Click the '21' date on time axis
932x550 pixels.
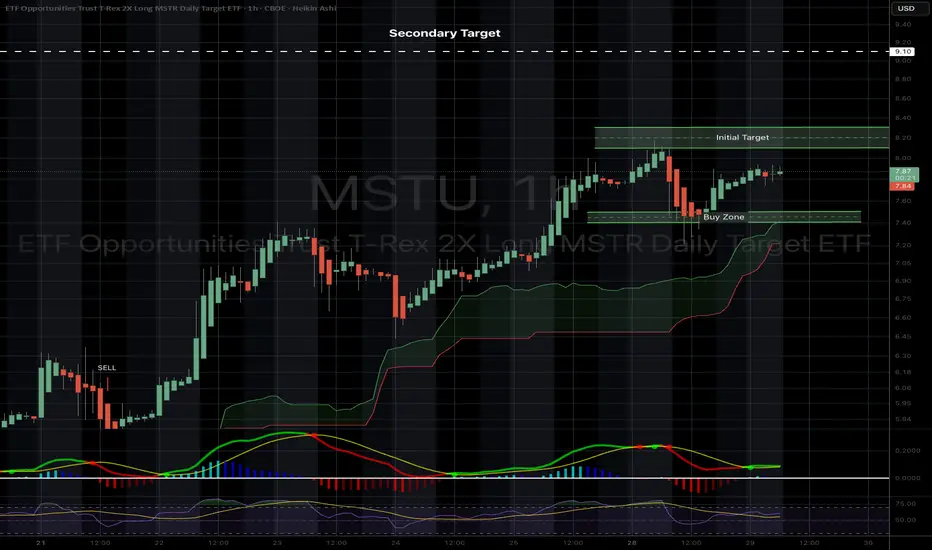(x=40, y=543)
